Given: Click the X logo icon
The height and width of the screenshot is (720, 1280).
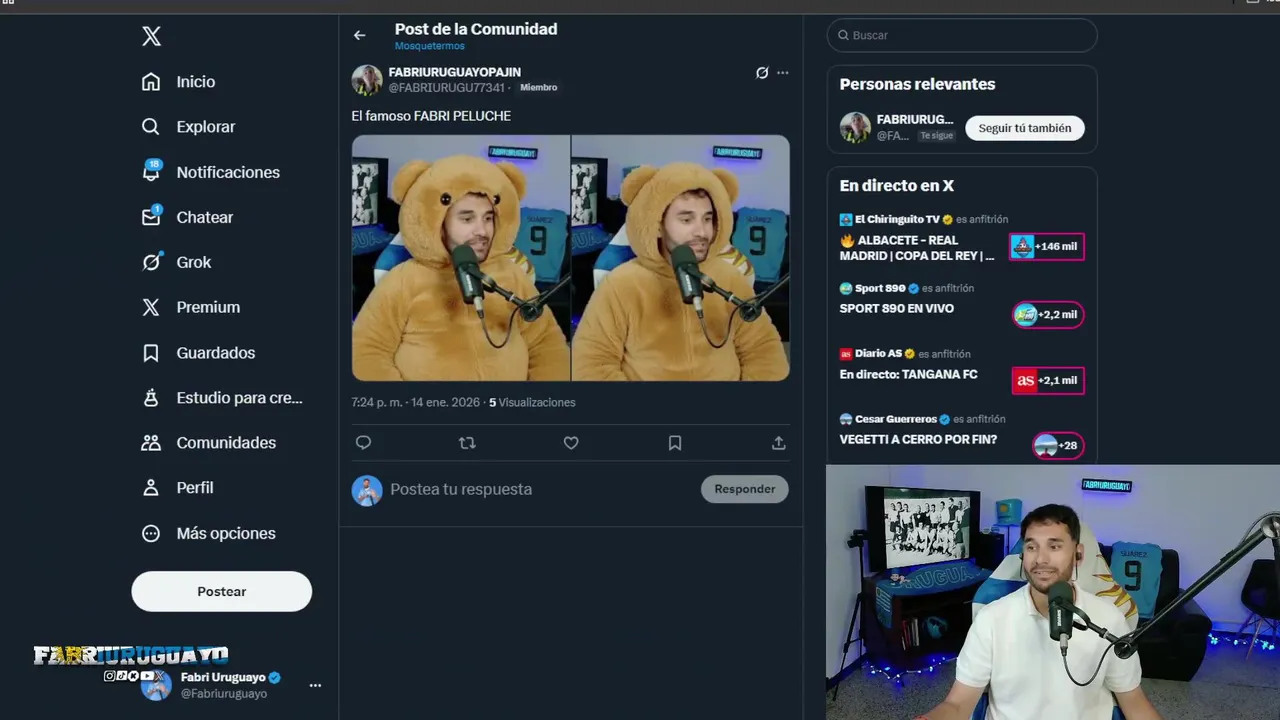Looking at the screenshot, I should tap(151, 37).
